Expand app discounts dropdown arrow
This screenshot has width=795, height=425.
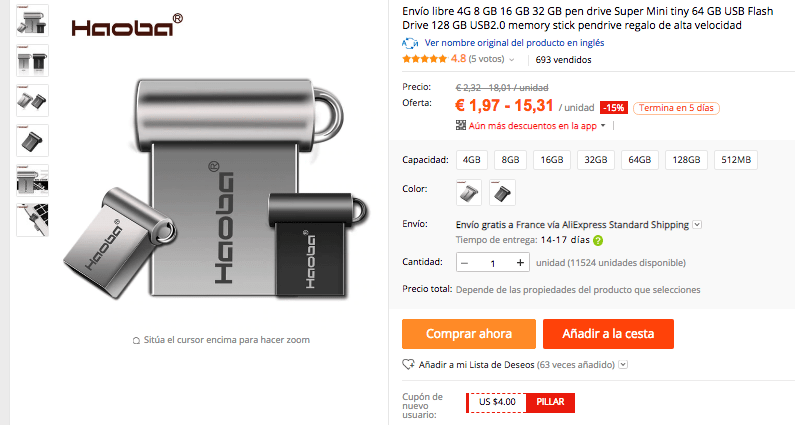[x=603, y=126]
